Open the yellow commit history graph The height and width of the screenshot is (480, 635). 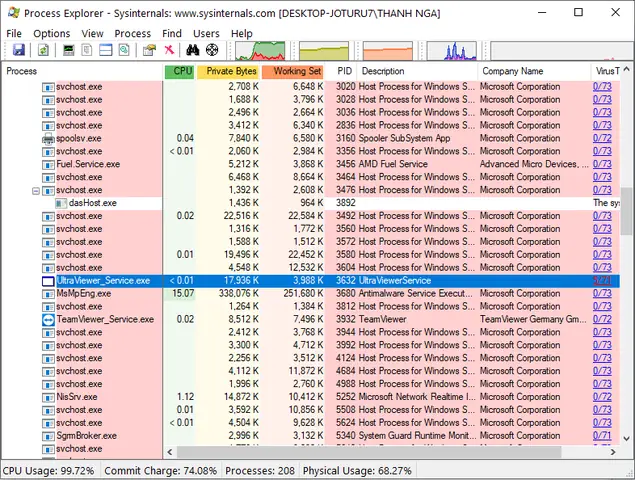pos(324,51)
